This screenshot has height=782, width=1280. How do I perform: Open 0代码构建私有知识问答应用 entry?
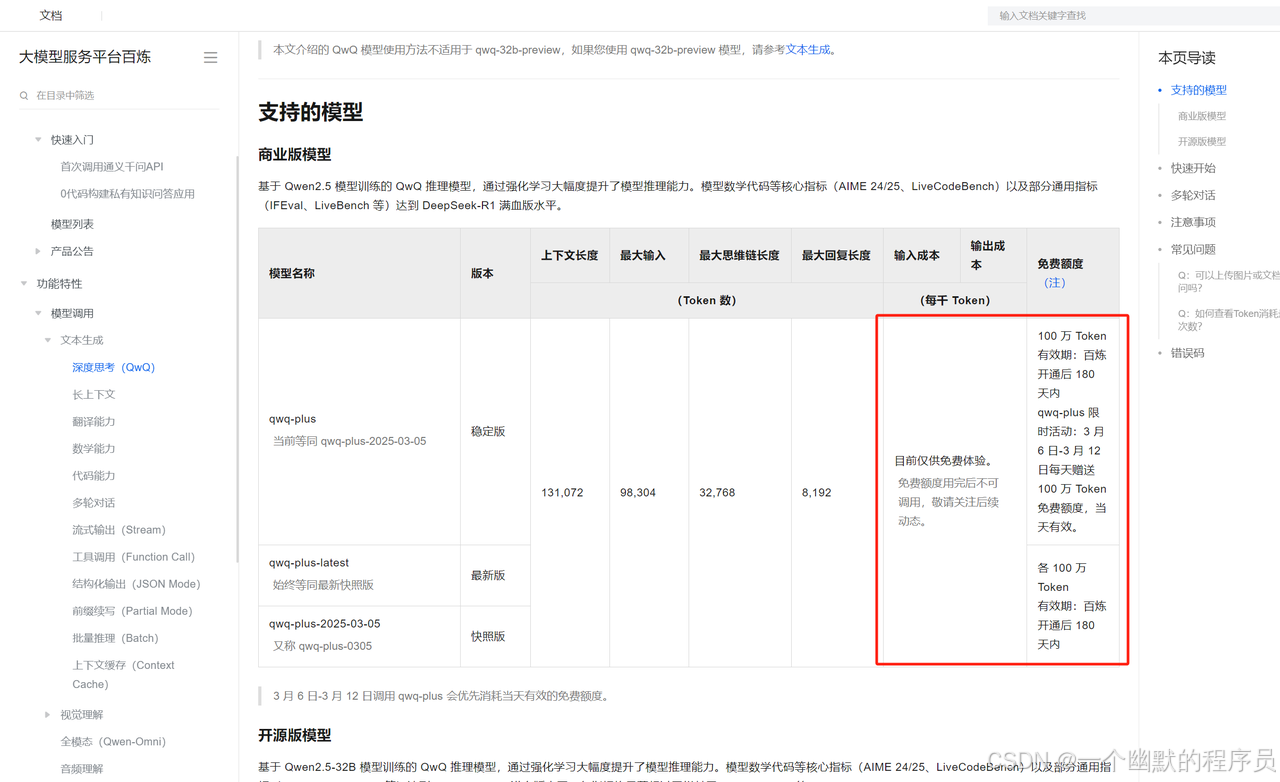point(128,194)
